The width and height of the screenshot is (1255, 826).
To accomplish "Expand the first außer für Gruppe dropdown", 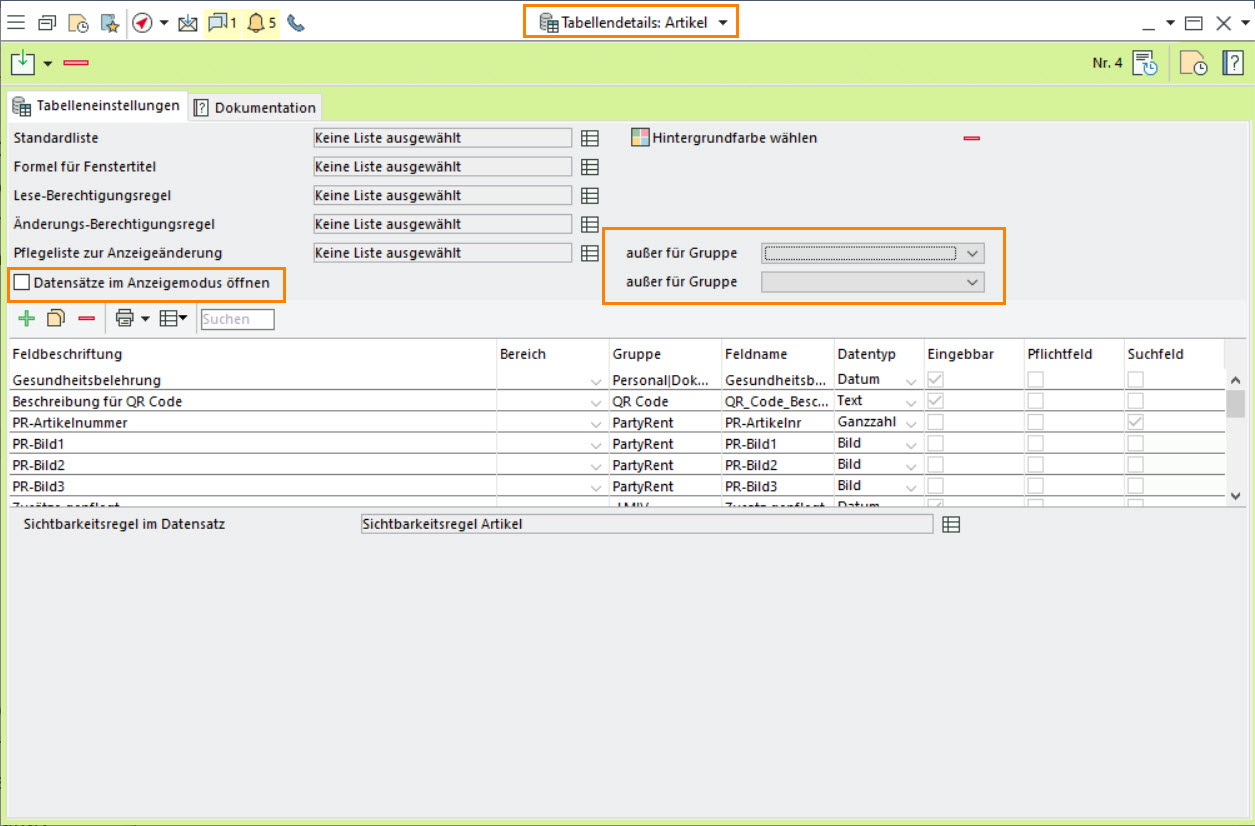I will click(973, 253).
